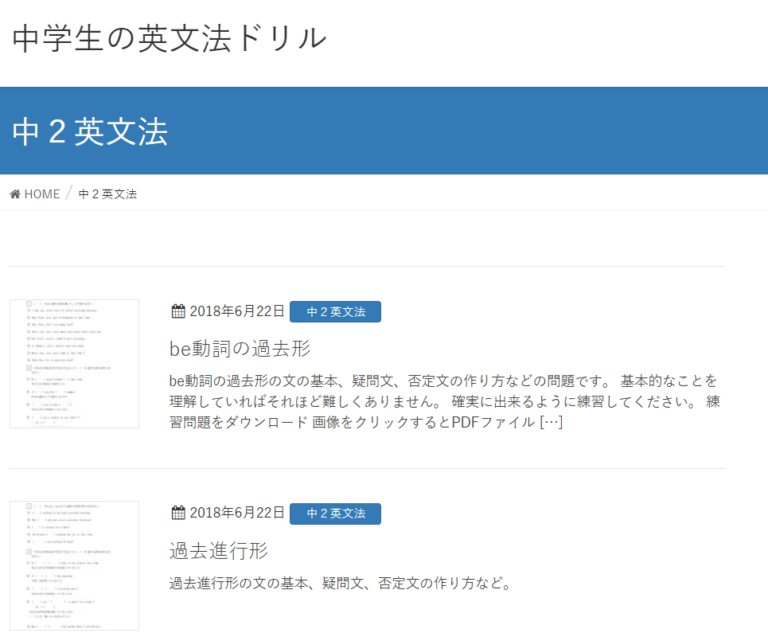
Task: Click the calendar icon on the be動詞の過去形 post
Action: [178, 311]
